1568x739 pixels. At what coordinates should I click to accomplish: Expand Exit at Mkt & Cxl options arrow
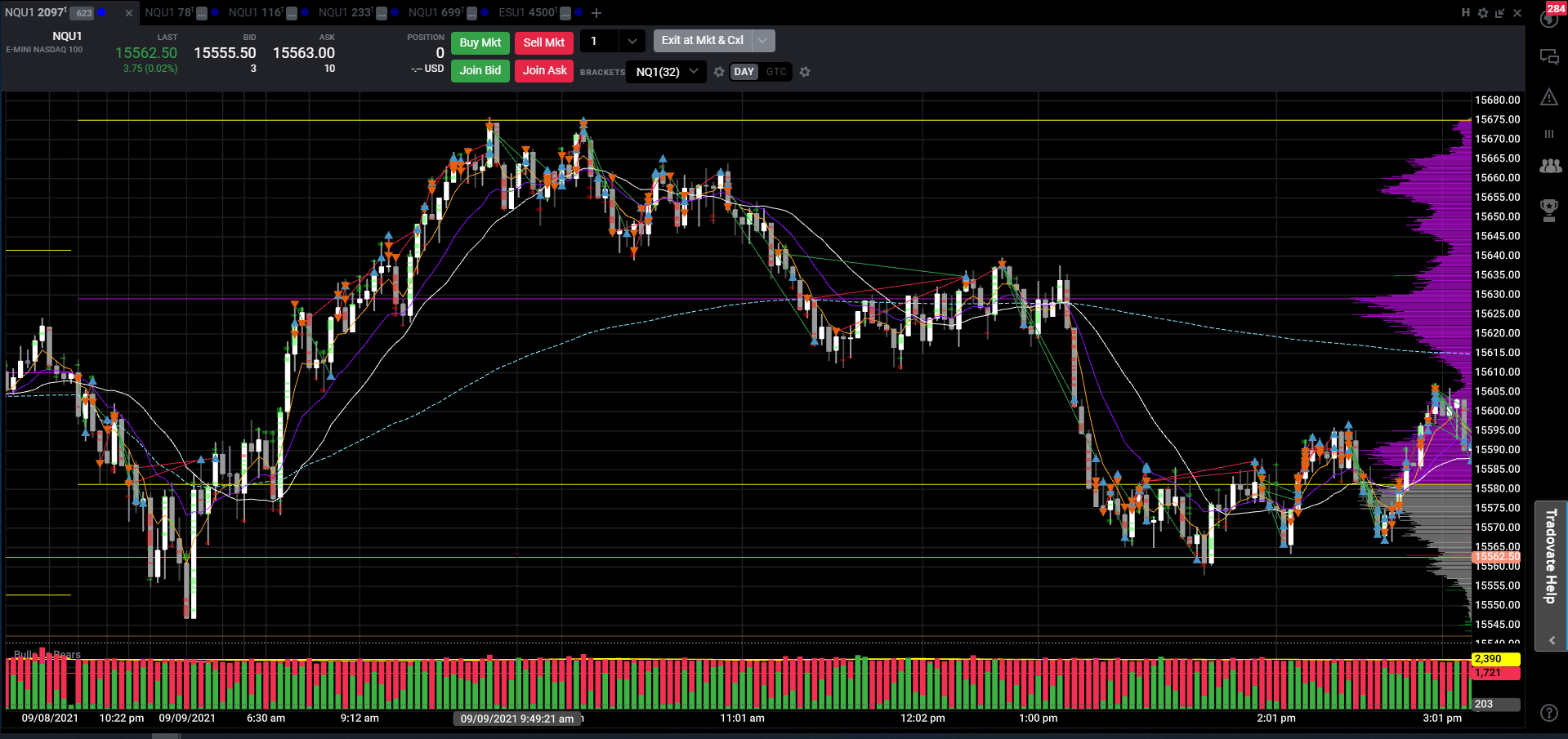(x=762, y=40)
